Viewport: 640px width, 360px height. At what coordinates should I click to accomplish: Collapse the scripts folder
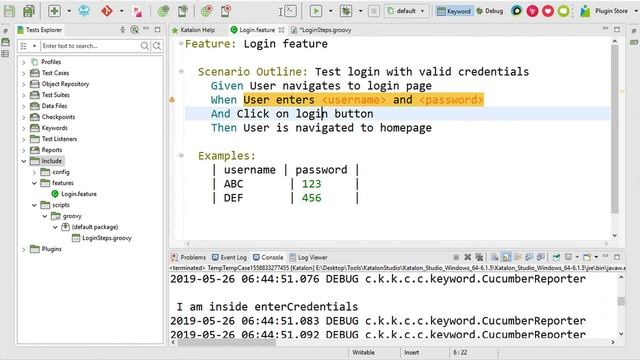[34, 205]
